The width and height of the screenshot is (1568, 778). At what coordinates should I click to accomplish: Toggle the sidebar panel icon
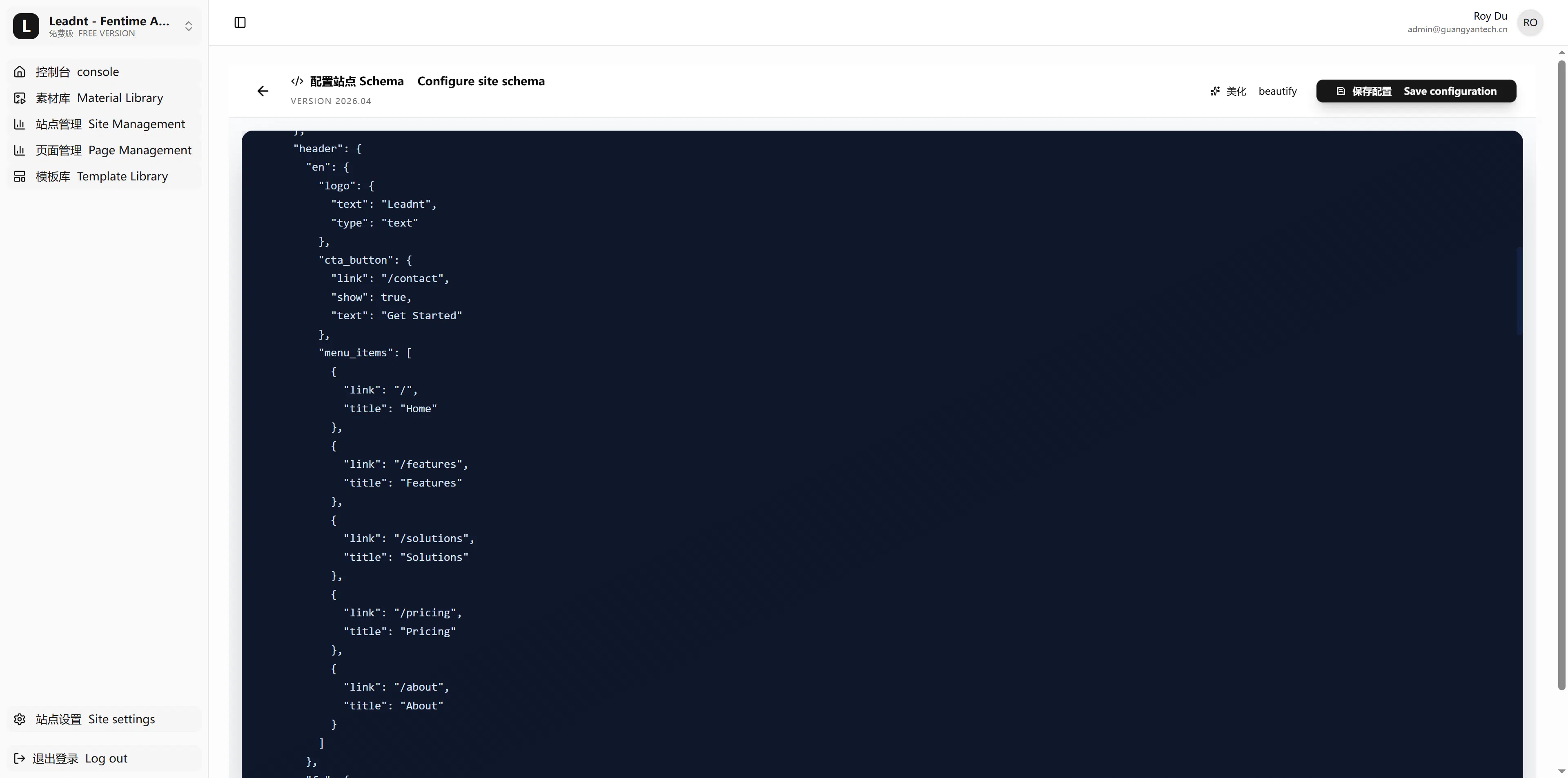pyautogui.click(x=240, y=22)
